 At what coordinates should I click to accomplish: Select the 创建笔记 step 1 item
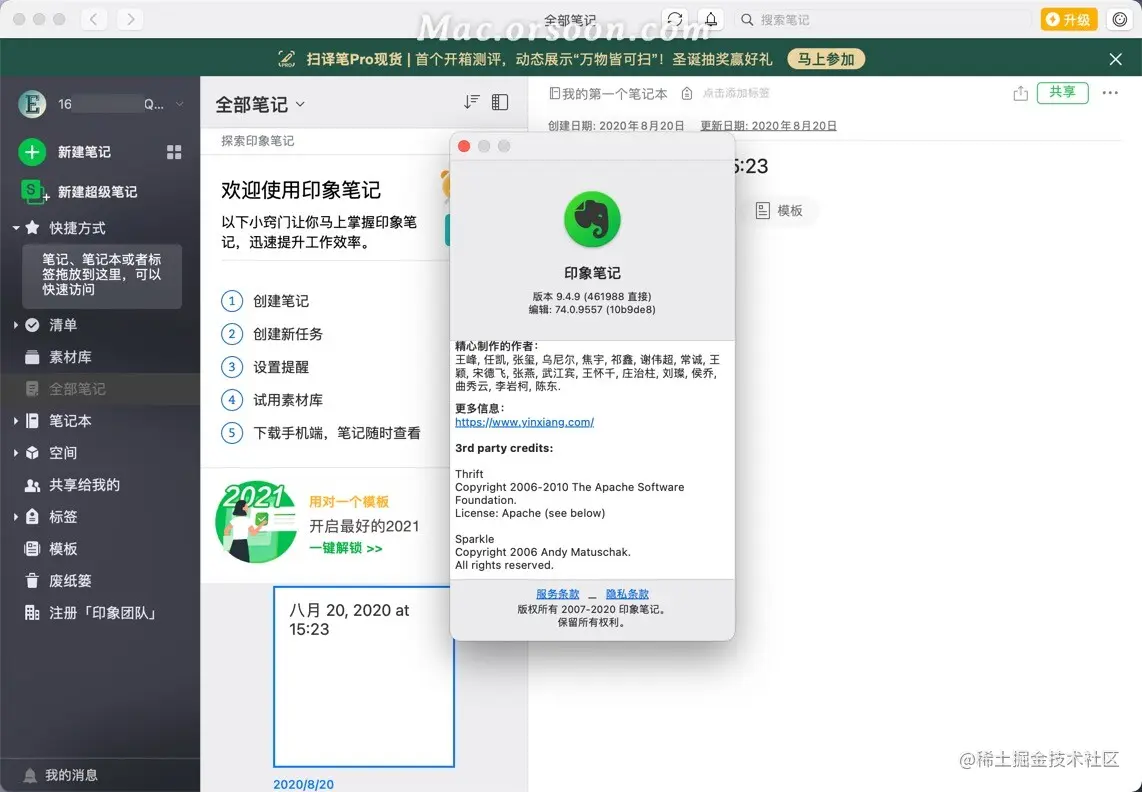point(265,301)
